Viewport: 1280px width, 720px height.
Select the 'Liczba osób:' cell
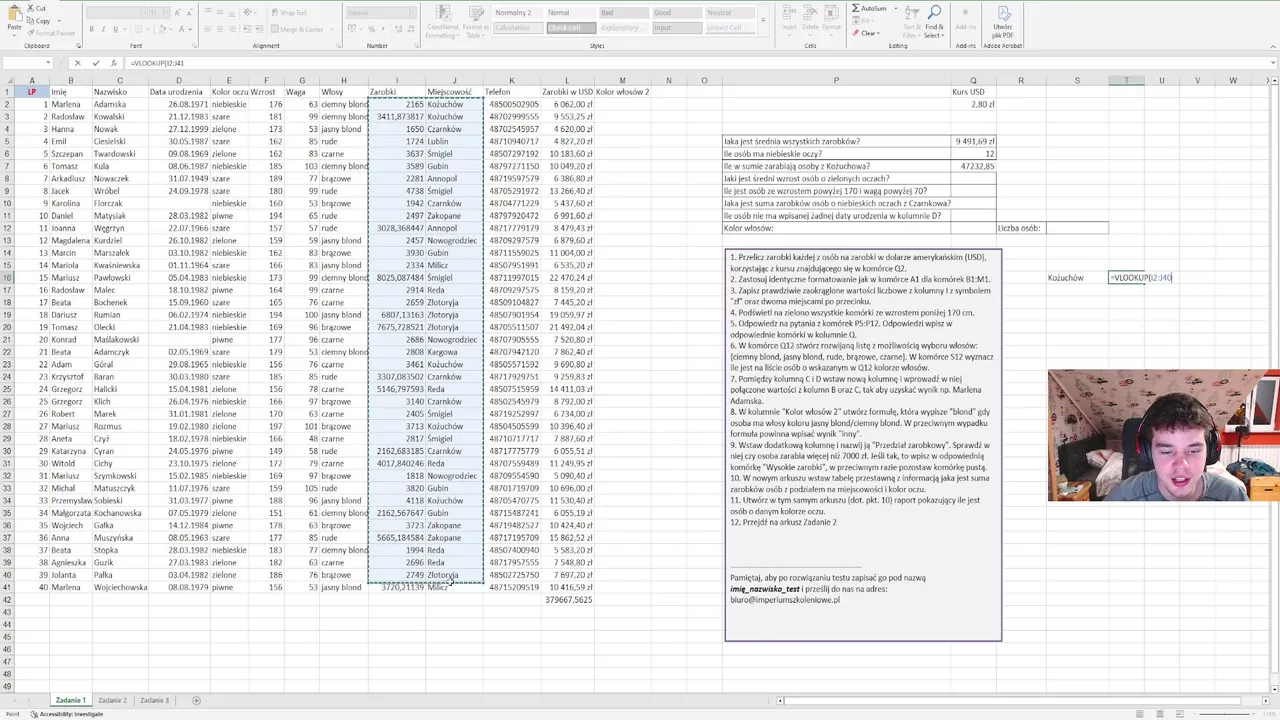click(1021, 228)
